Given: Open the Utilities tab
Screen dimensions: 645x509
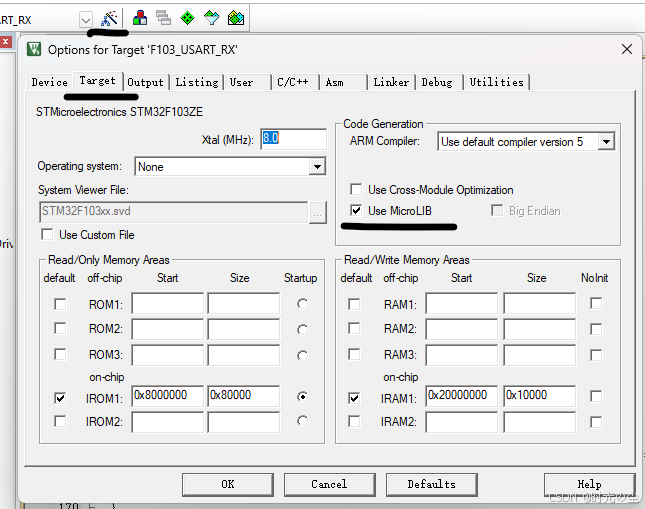Looking at the screenshot, I should tap(496, 82).
